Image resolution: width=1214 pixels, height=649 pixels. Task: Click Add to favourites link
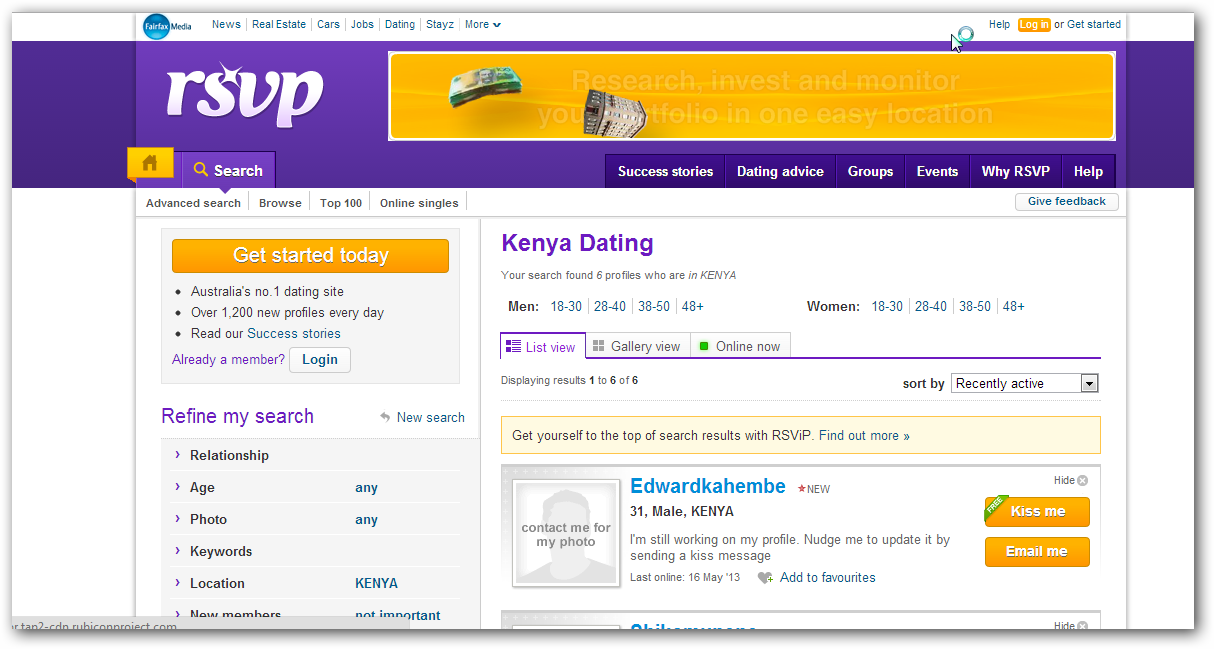(828, 578)
